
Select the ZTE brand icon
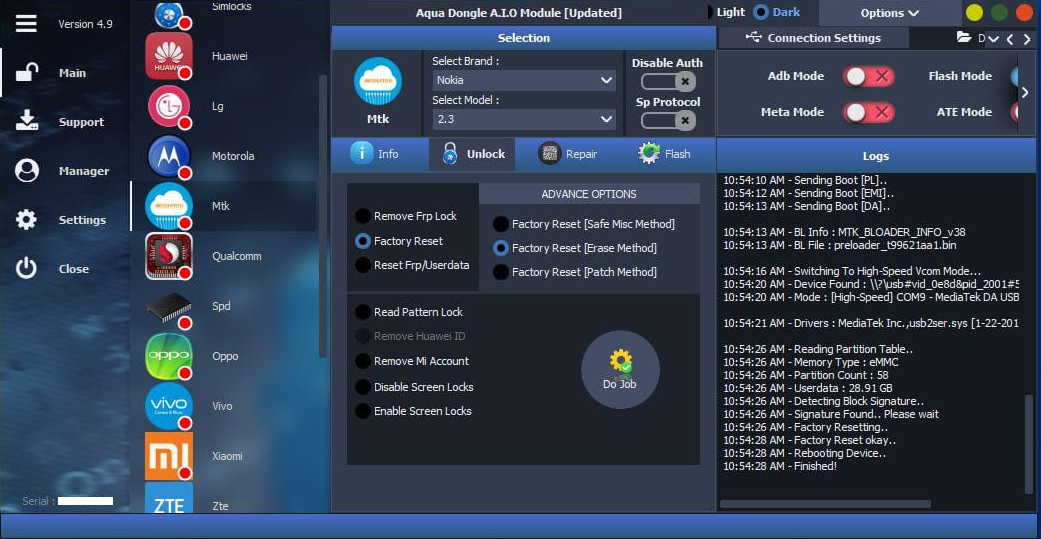[169, 498]
